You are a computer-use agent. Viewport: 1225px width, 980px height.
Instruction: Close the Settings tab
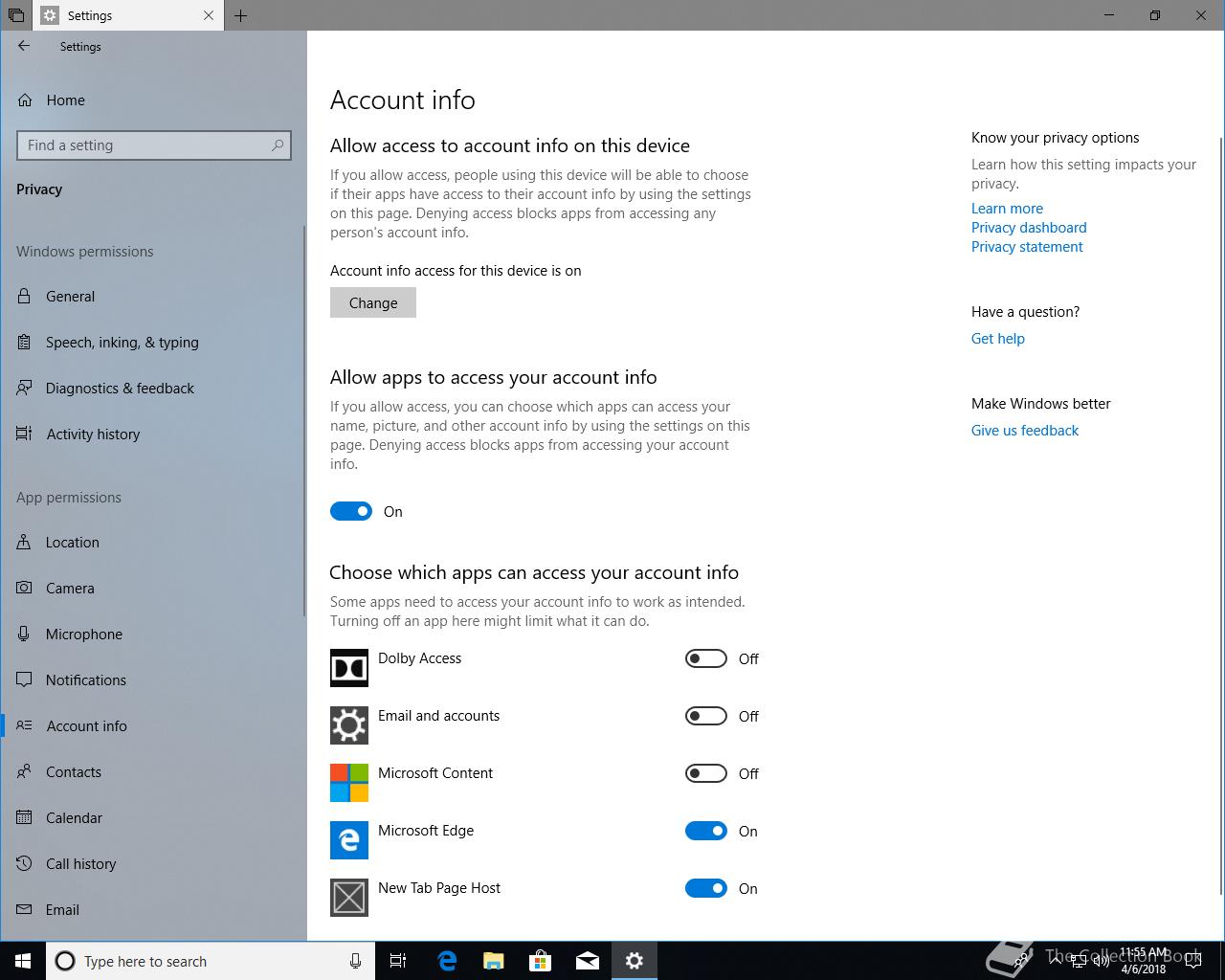209,15
